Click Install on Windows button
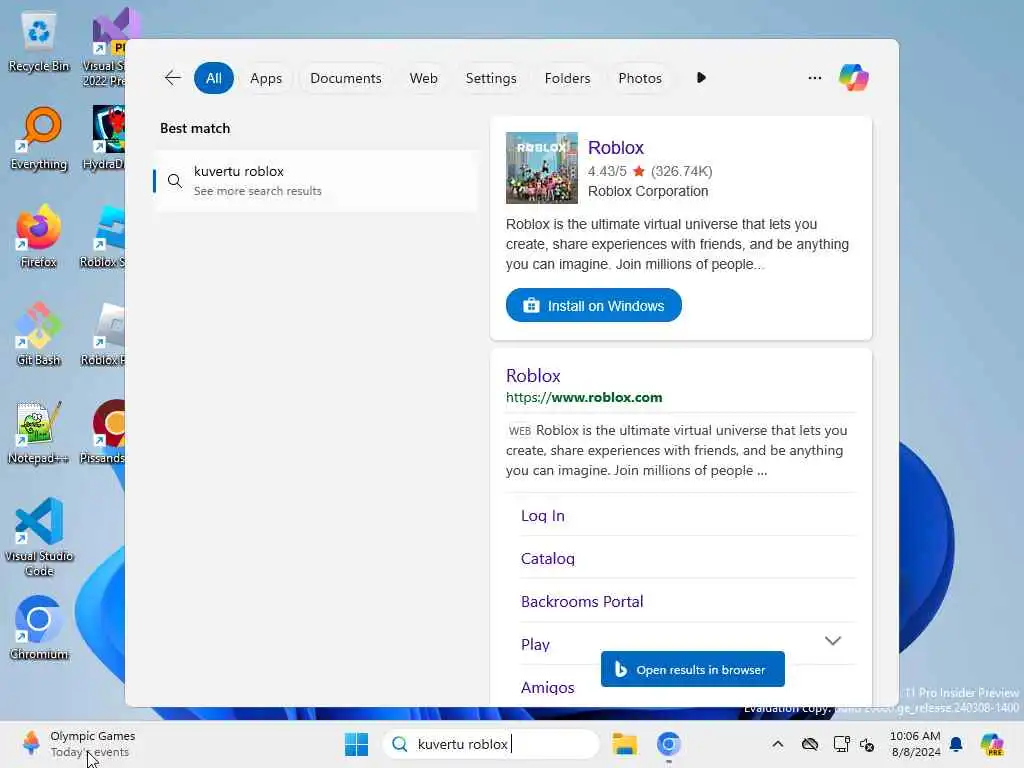 593,306
